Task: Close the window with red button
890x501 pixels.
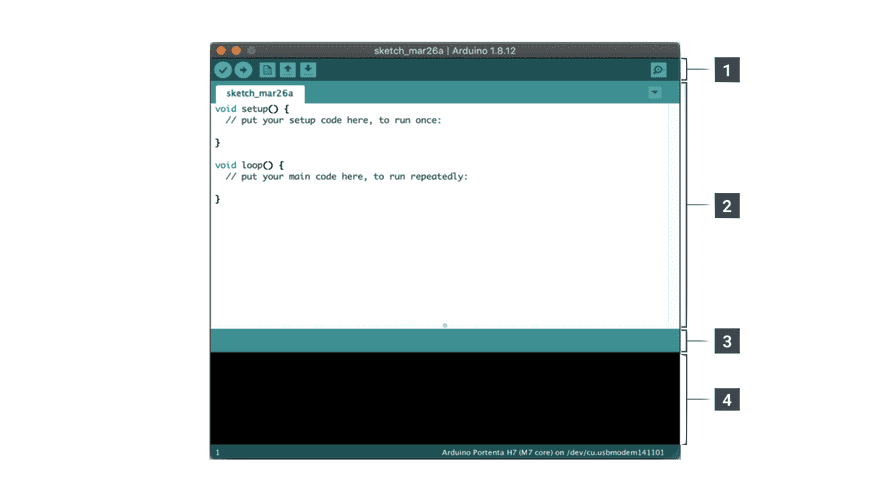Action: [221, 50]
